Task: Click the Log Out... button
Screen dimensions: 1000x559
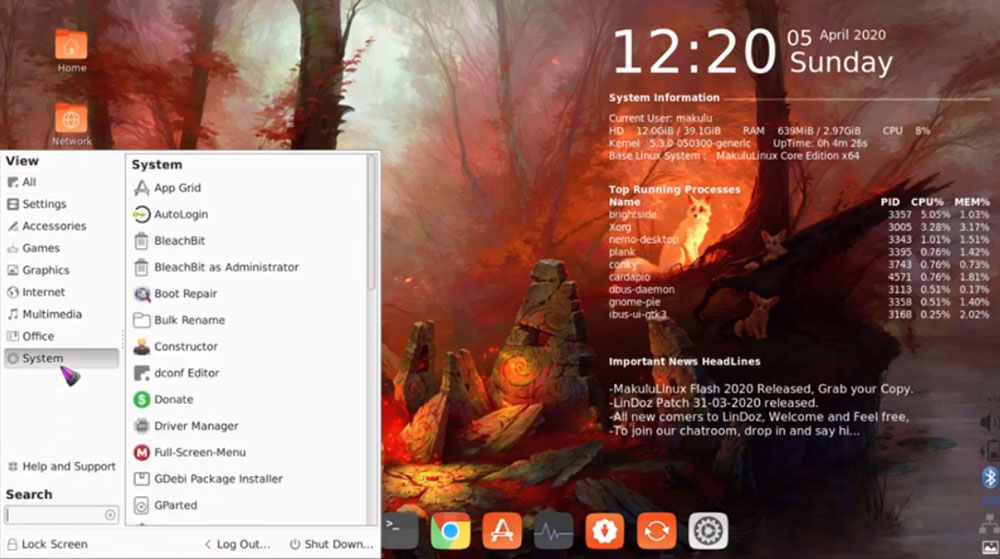Action: coord(237,544)
